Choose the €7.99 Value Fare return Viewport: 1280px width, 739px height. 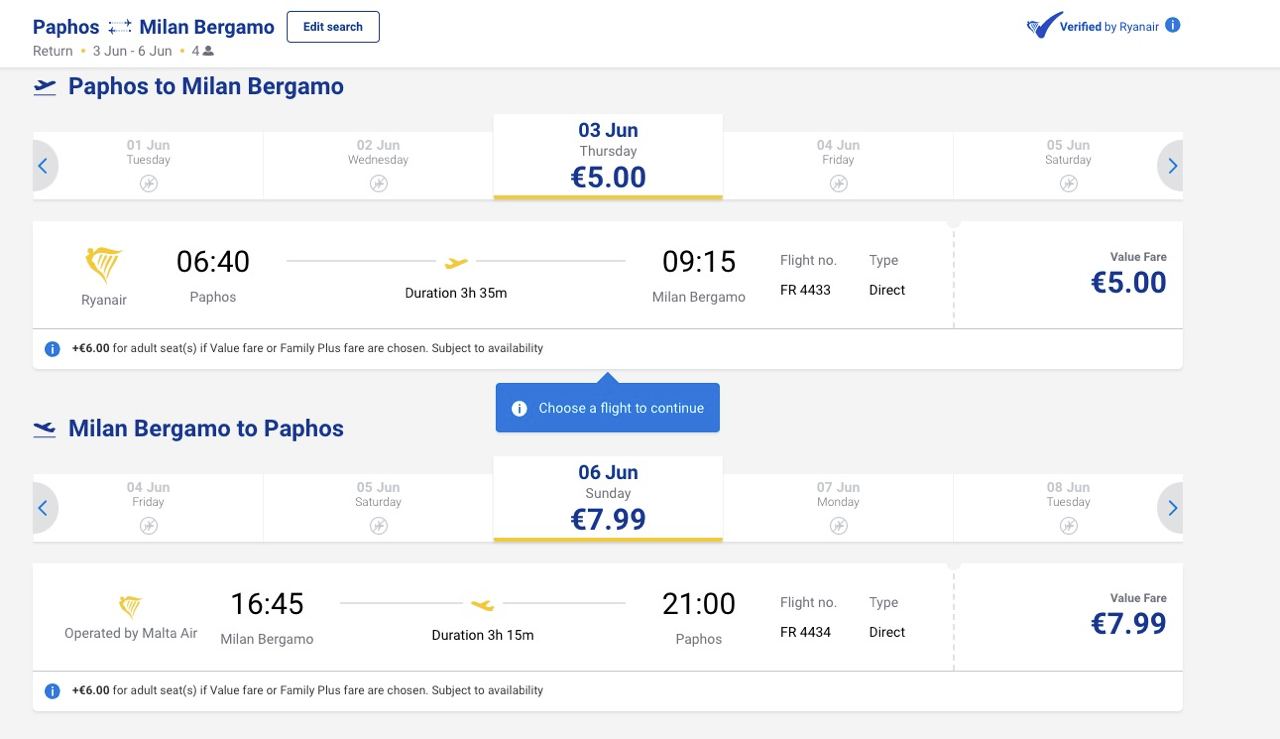click(x=1128, y=617)
